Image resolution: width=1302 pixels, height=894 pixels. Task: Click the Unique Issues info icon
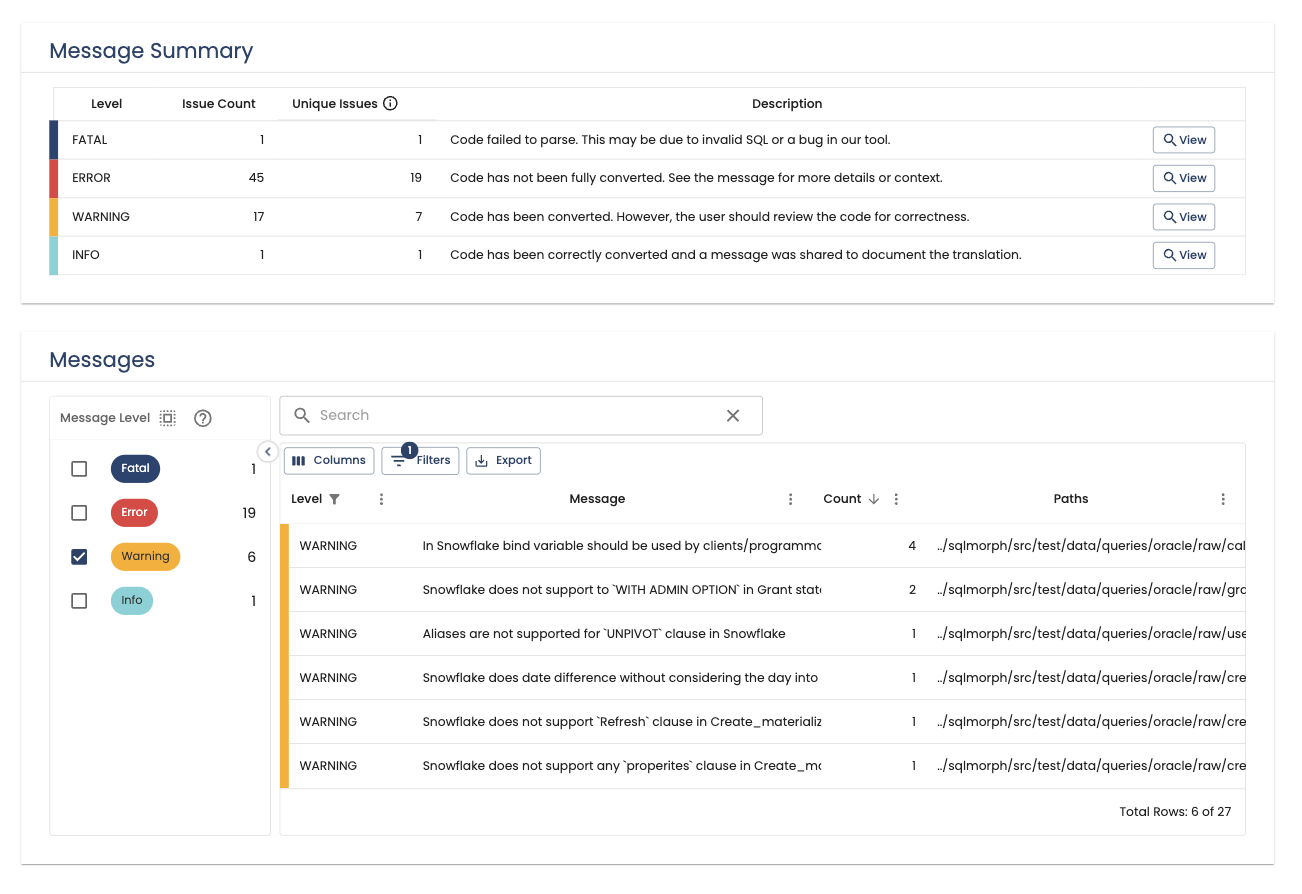[391, 104]
